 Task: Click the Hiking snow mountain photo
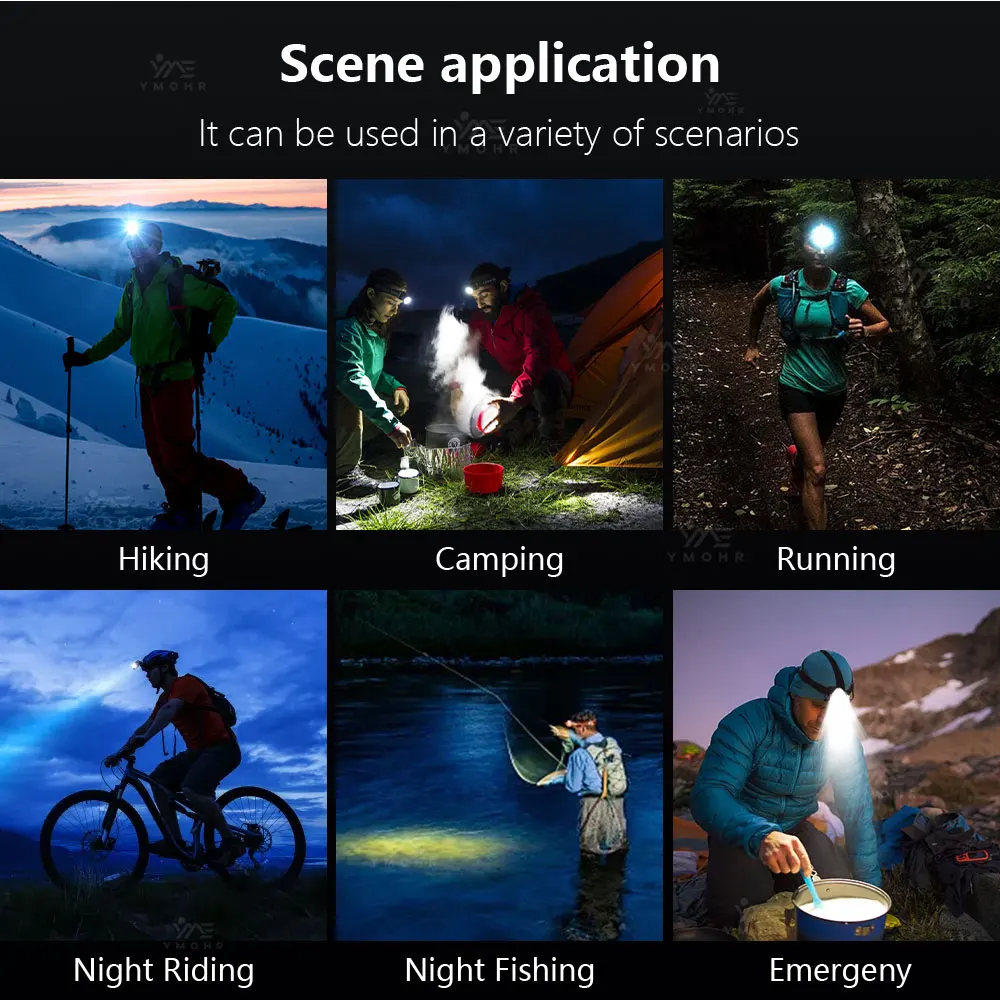pos(163,355)
